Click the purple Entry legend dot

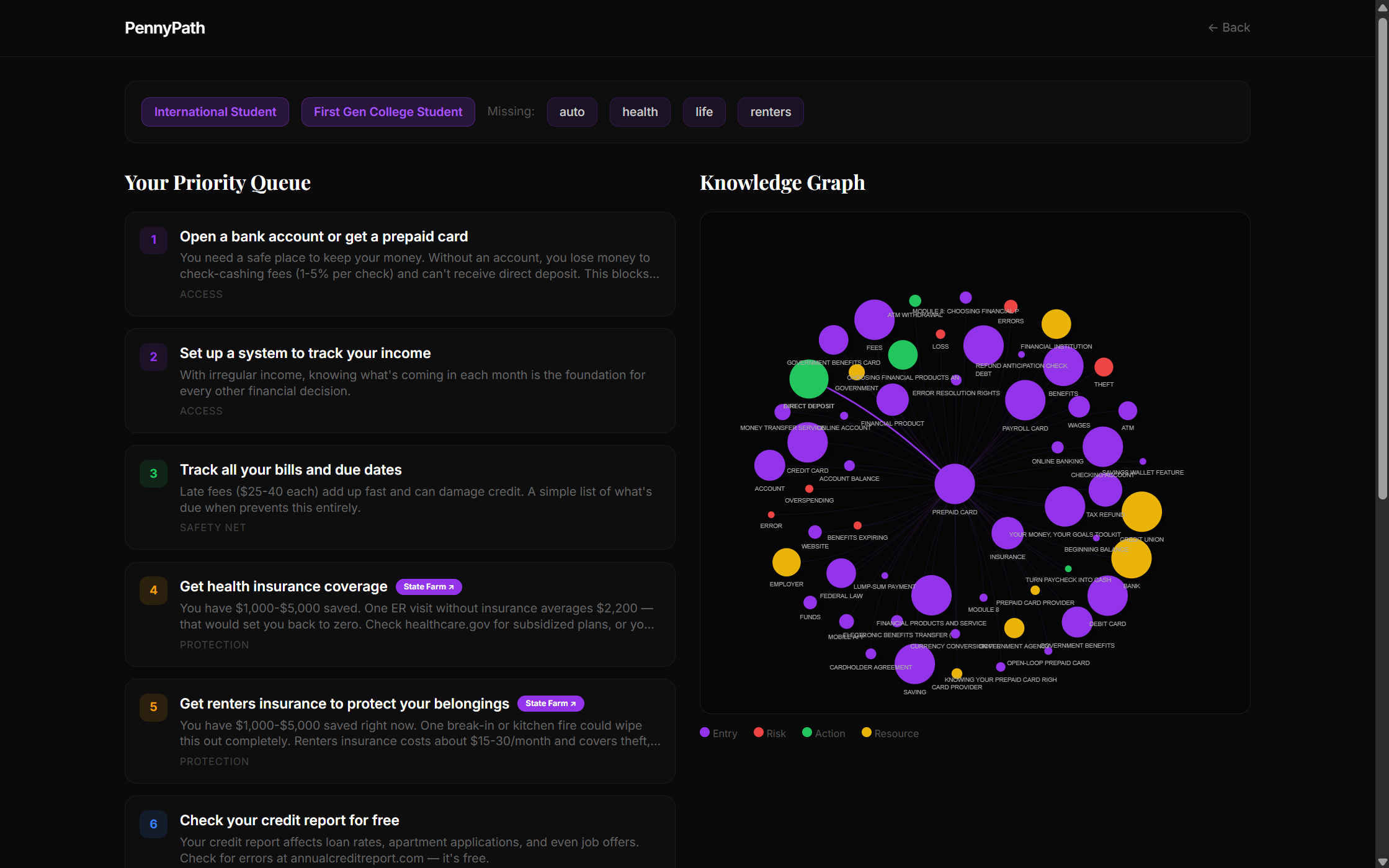(x=705, y=732)
